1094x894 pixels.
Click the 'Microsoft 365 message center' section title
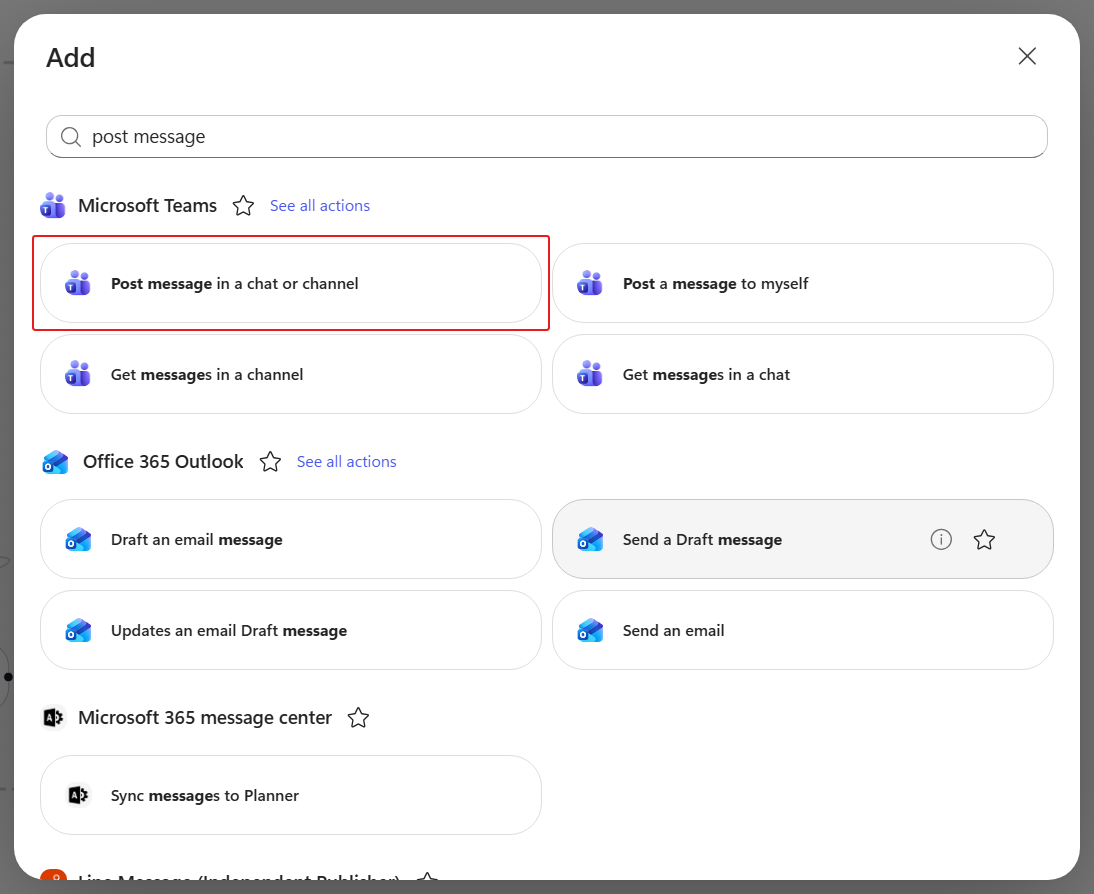[205, 717]
